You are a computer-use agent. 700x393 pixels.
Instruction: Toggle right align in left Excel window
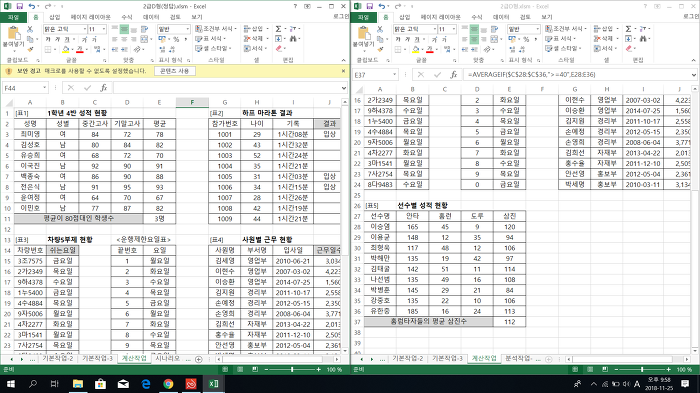tap(133, 39)
